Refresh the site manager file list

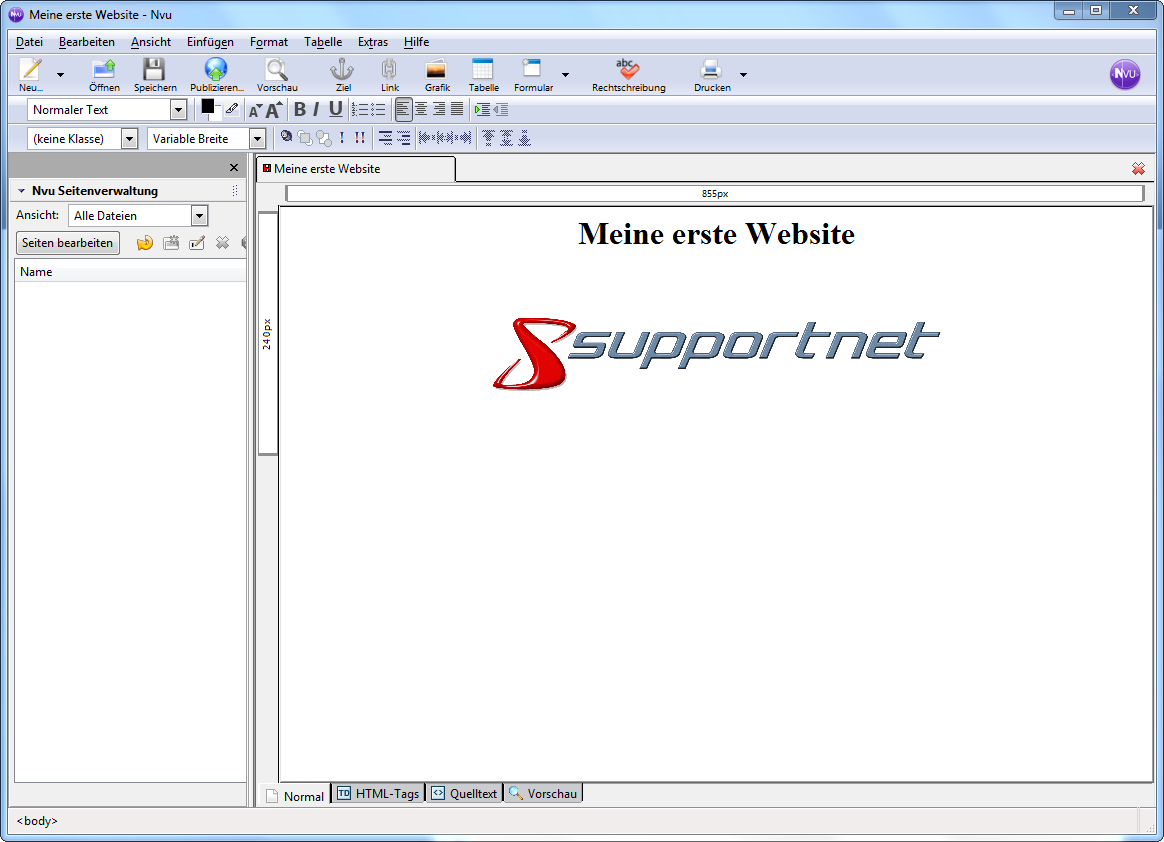pyautogui.click(x=145, y=243)
